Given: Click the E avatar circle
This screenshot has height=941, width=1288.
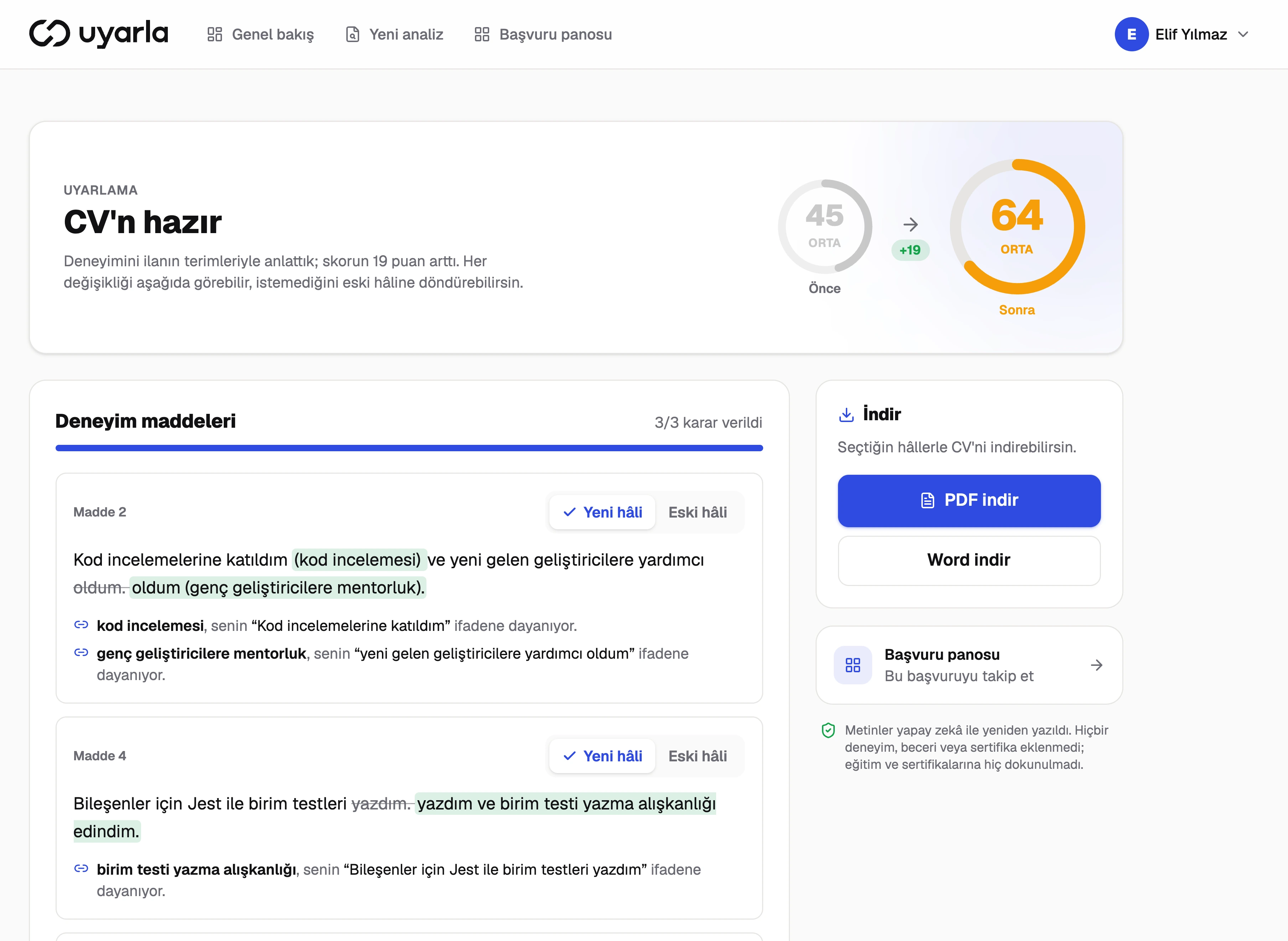Looking at the screenshot, I should pyautogui.click(x=1131, y=34).
